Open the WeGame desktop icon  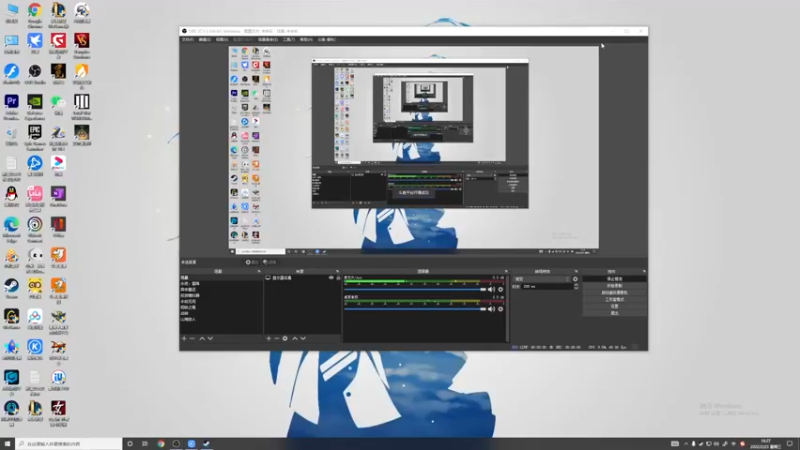[11, 317]
